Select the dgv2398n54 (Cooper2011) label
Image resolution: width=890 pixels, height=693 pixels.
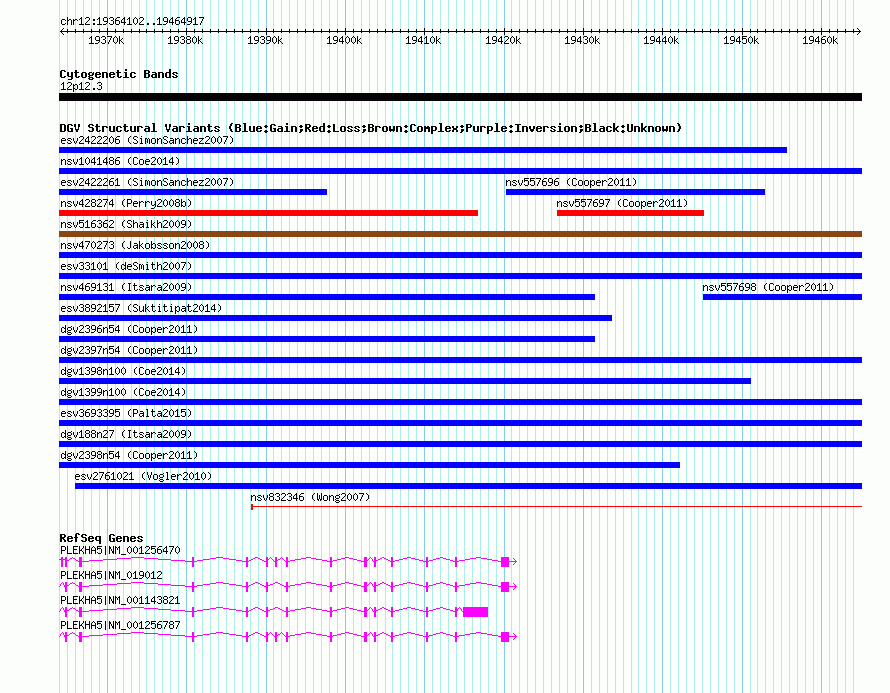point(129,455)
